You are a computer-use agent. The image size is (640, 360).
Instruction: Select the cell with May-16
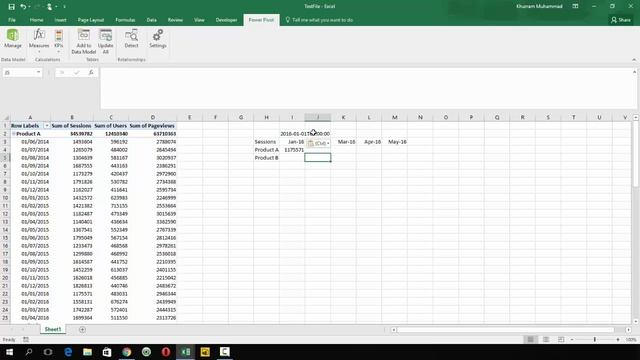395,142
